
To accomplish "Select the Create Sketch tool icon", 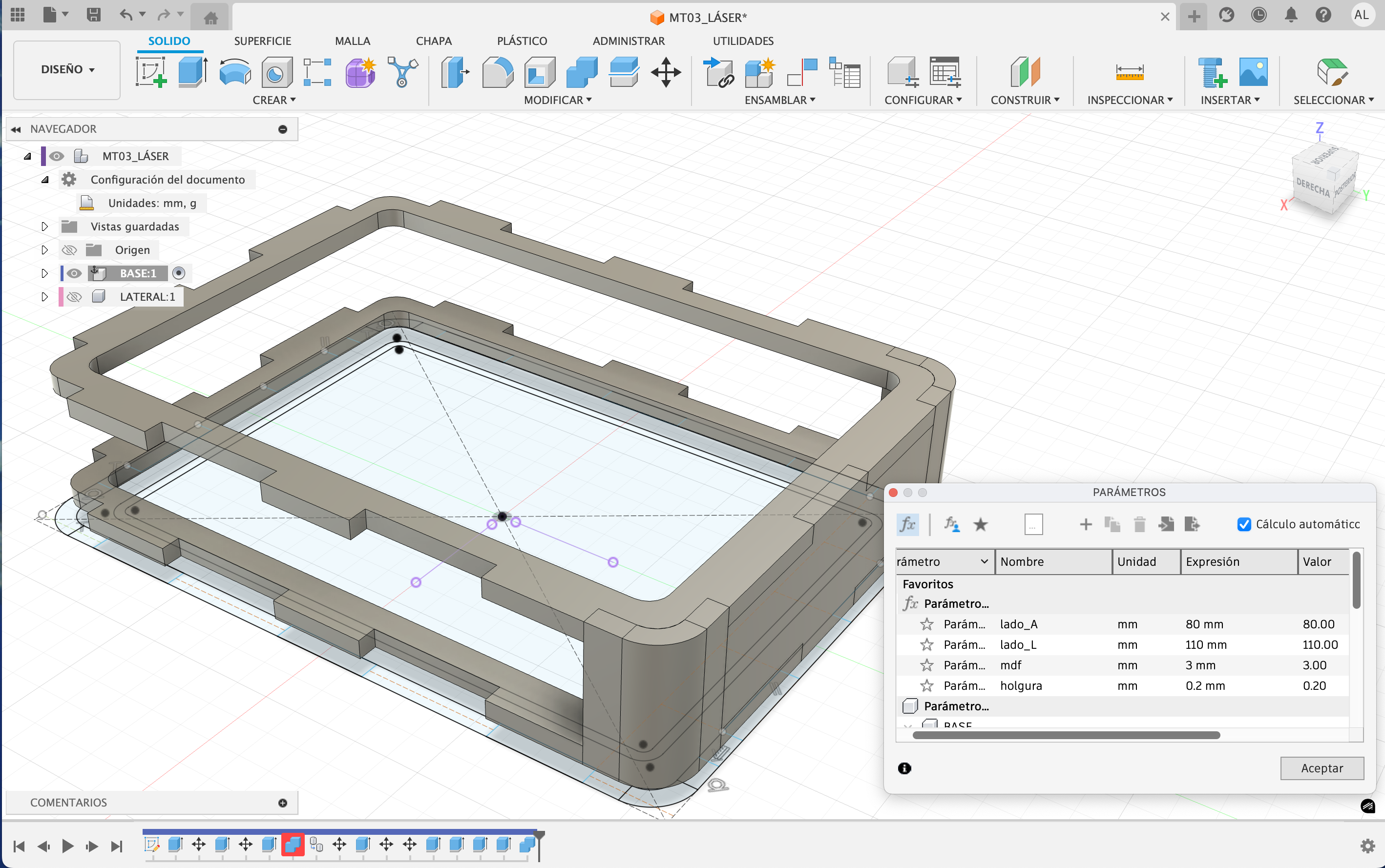I will tap(150, 73).
